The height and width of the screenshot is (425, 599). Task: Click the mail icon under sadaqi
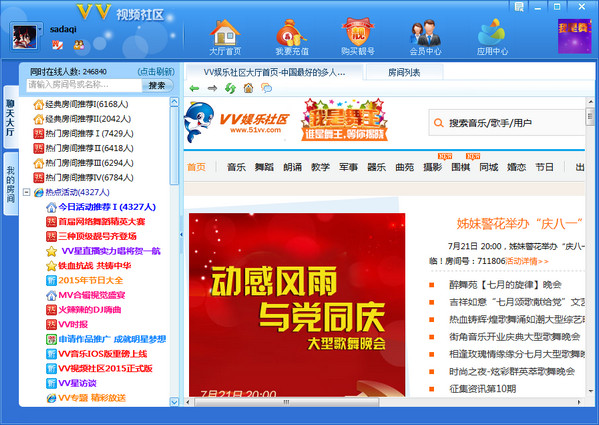tap(57, 45)
